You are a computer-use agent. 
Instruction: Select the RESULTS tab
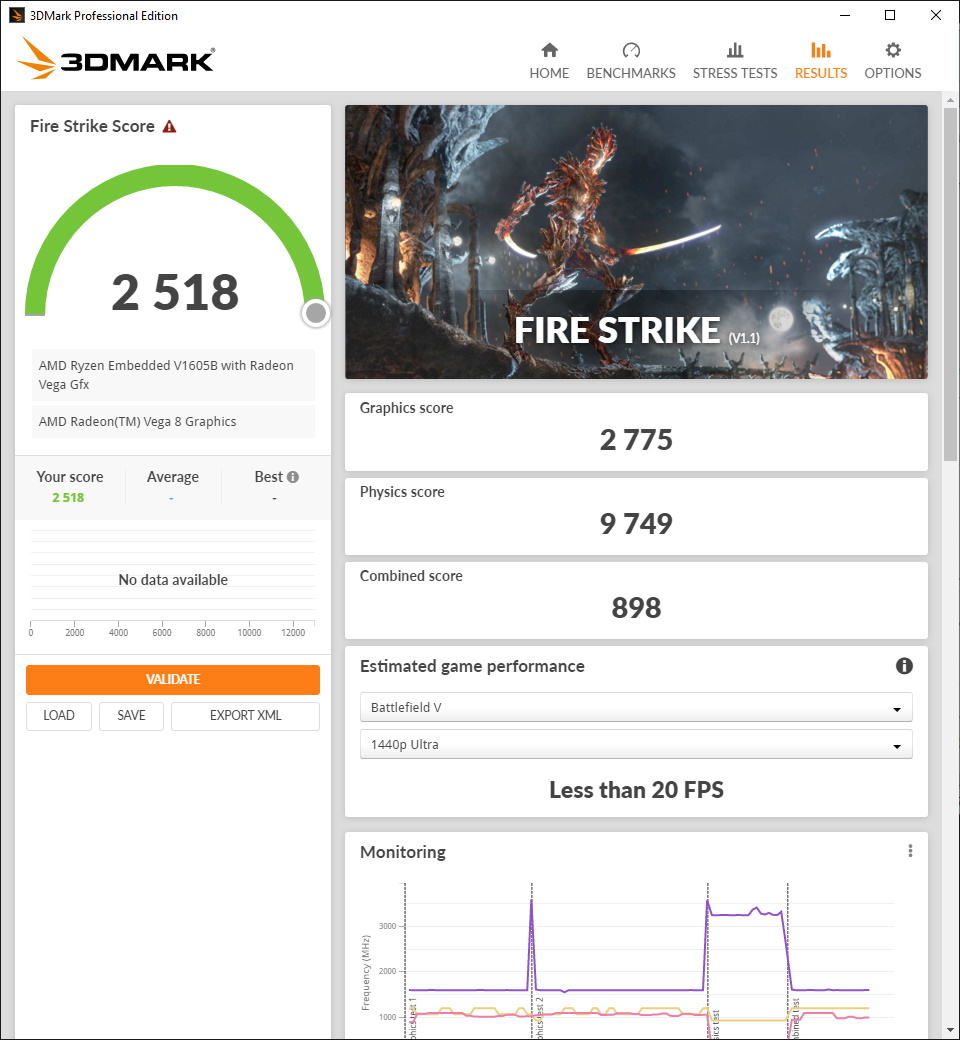[x=821, y=61]
